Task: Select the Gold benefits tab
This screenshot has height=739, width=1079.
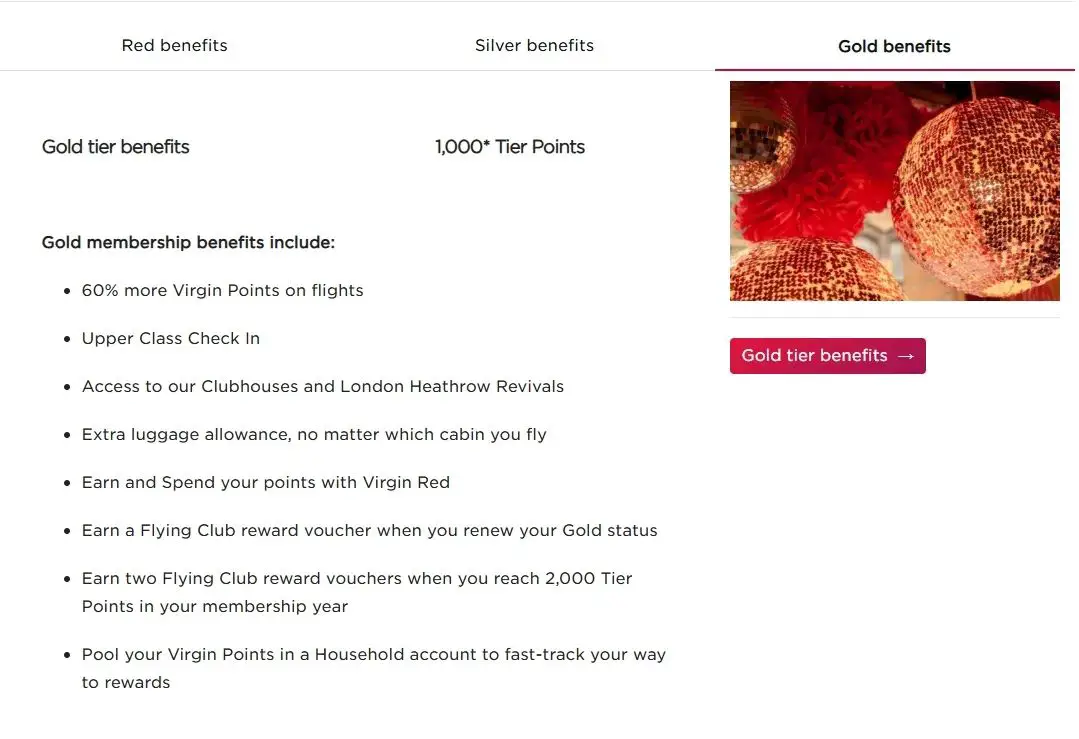Action: click(894, 47)
